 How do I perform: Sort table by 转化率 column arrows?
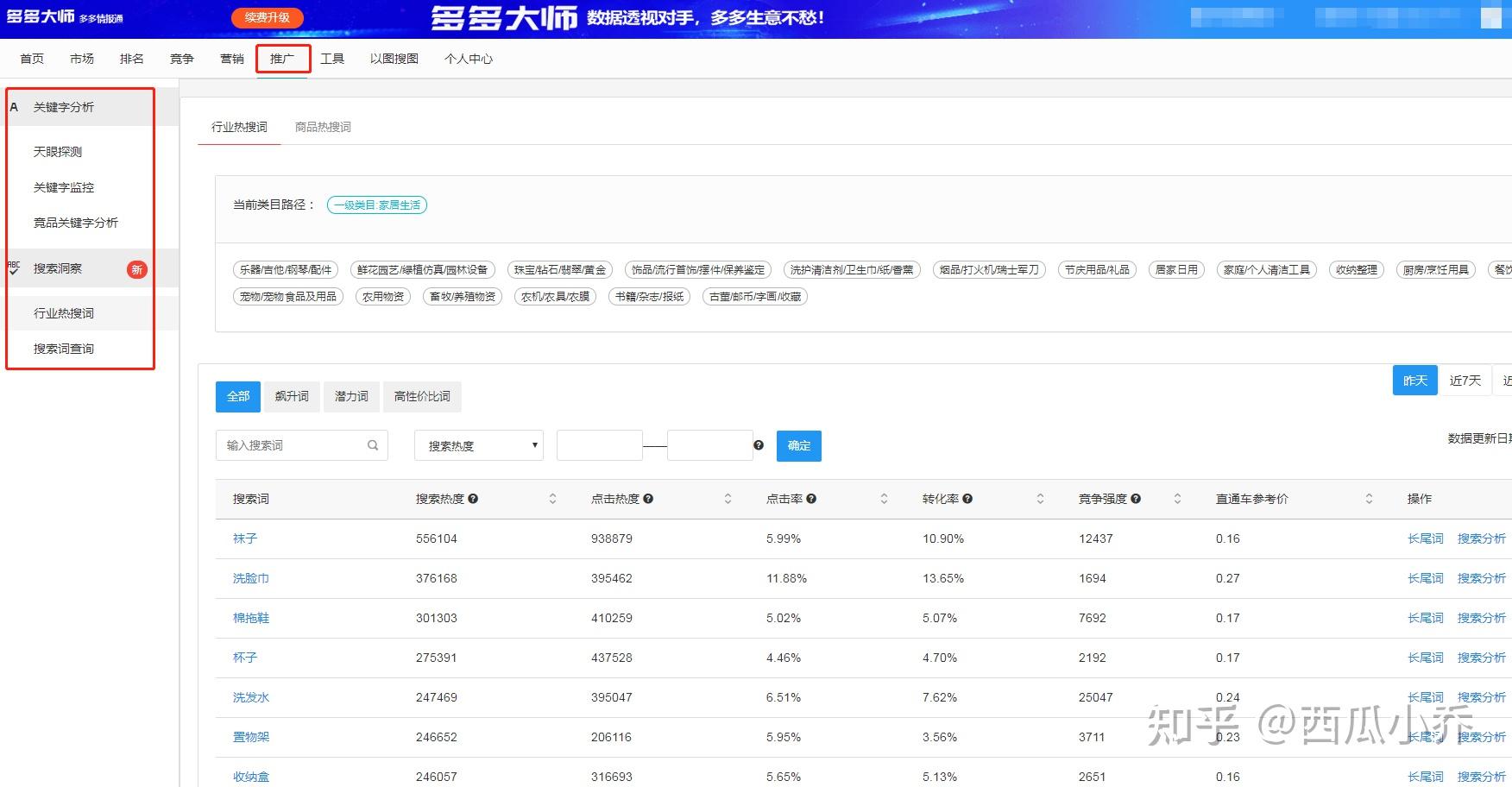(x=1040, y=499)
